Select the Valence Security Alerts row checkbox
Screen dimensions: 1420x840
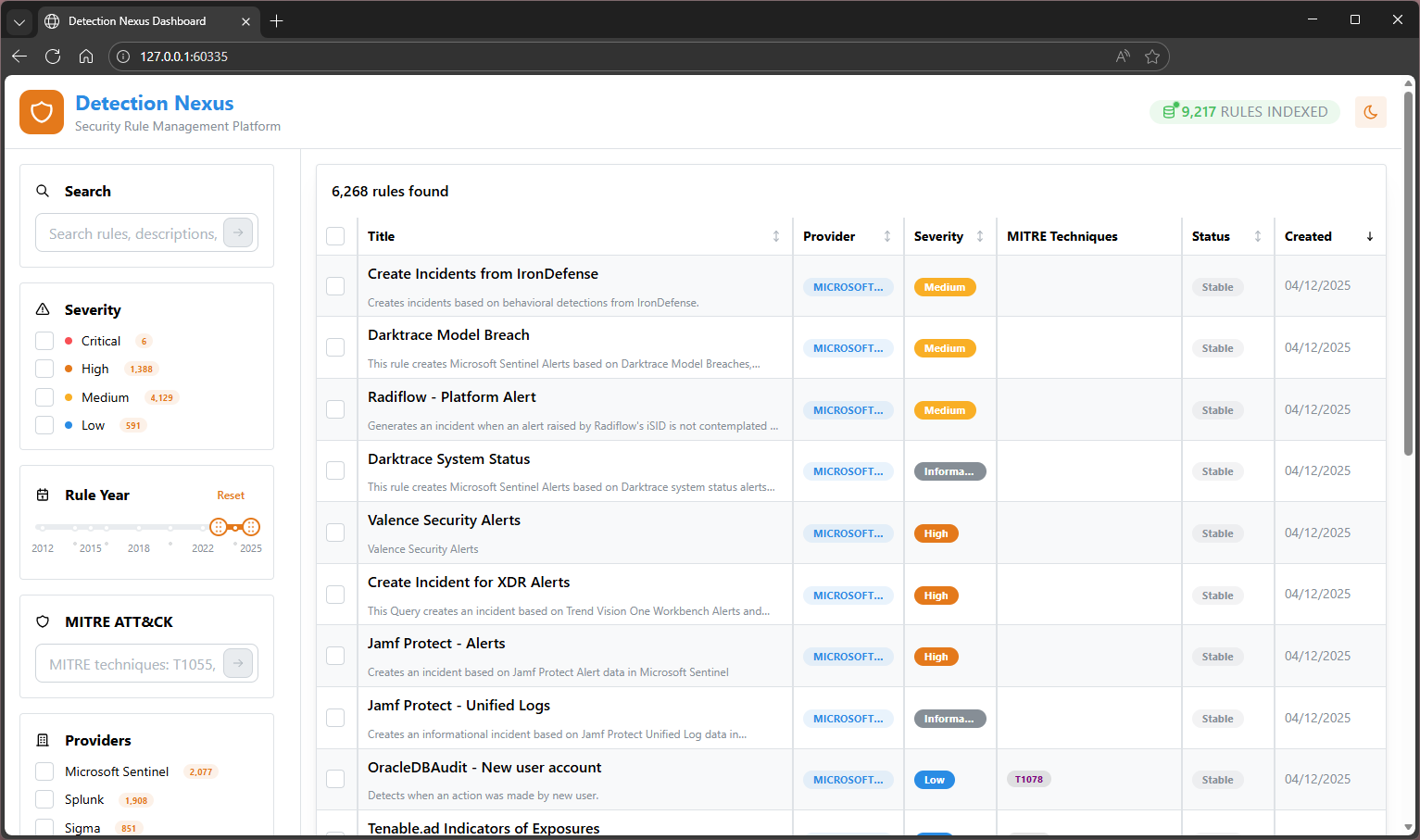(335, 533)
